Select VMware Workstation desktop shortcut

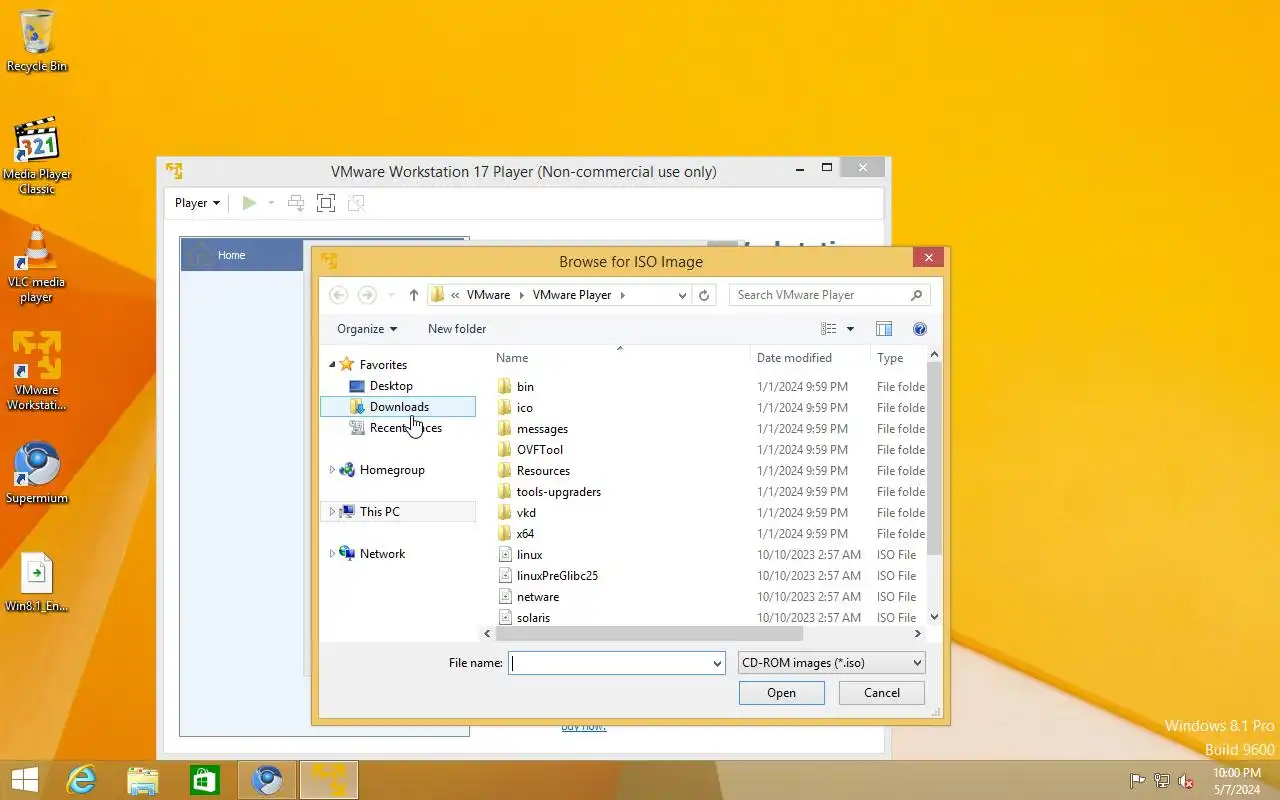37,371
